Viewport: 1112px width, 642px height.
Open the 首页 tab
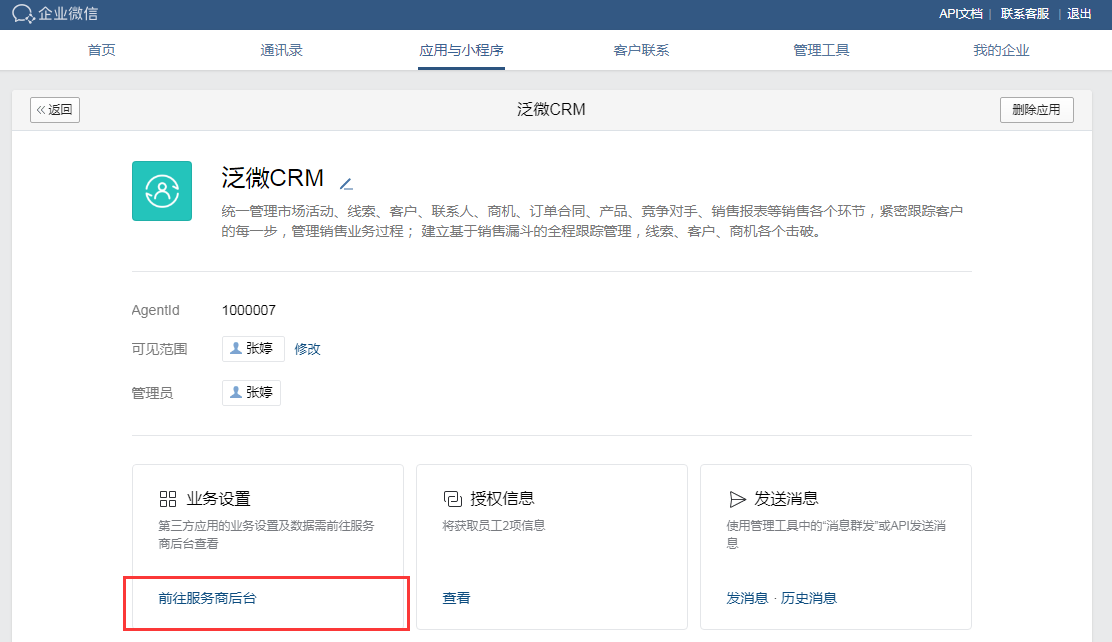point(101,50)
